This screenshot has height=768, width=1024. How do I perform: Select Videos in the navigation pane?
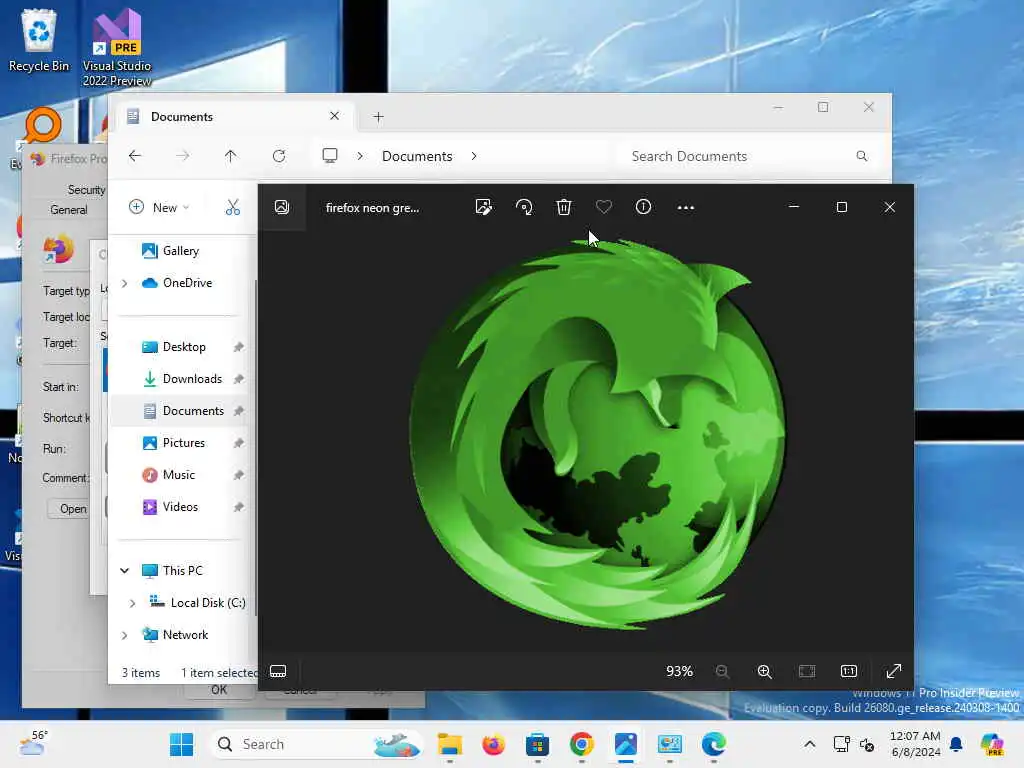(x=180, y=507)
